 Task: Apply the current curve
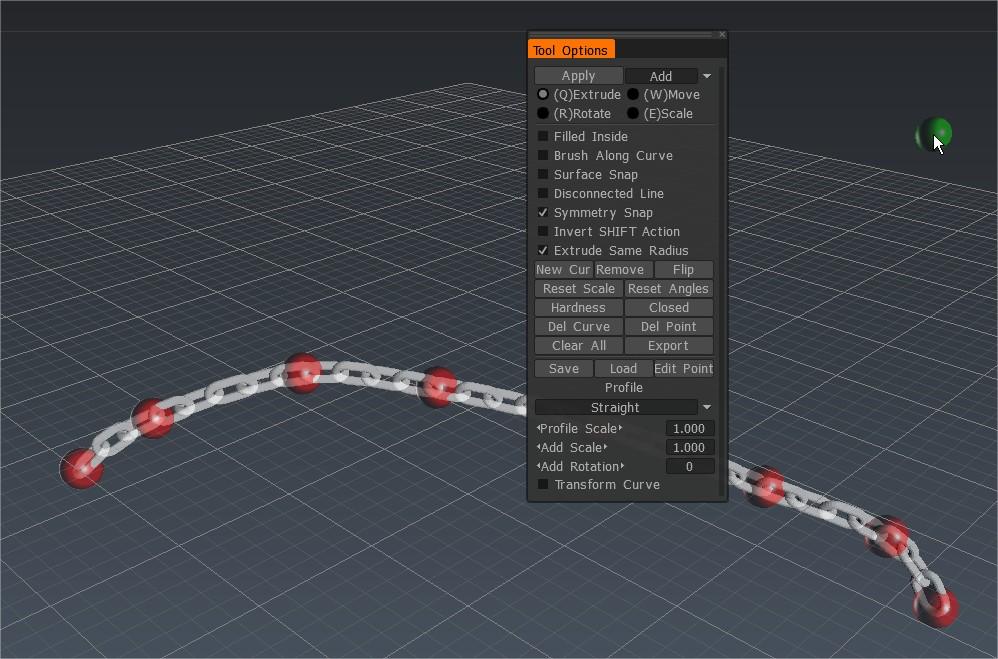[578, 75]
